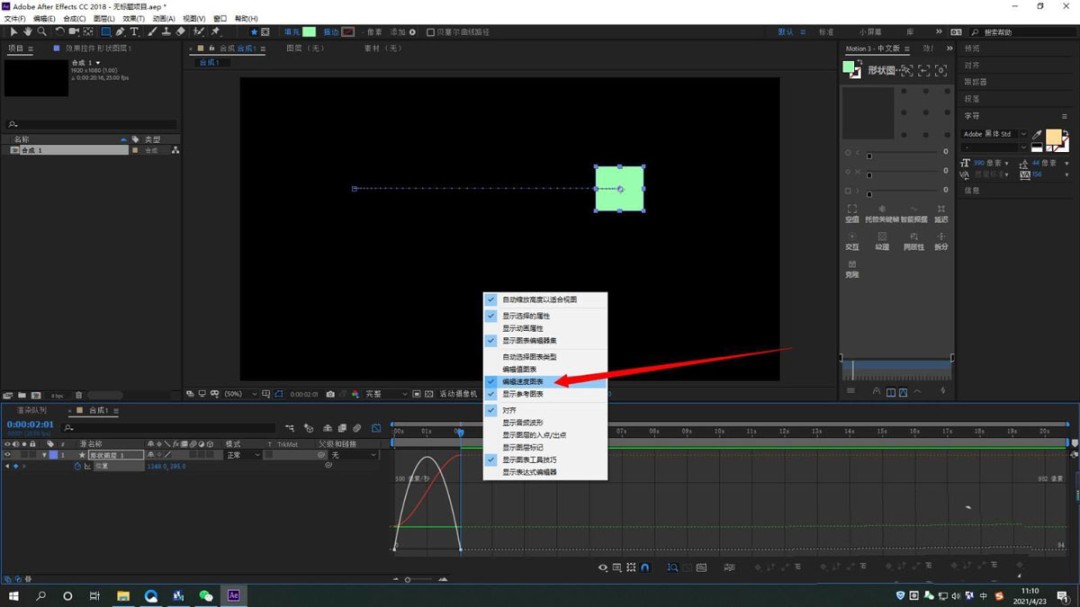Click the Graph Editor icon in timeline

click(x=376, y=428)
